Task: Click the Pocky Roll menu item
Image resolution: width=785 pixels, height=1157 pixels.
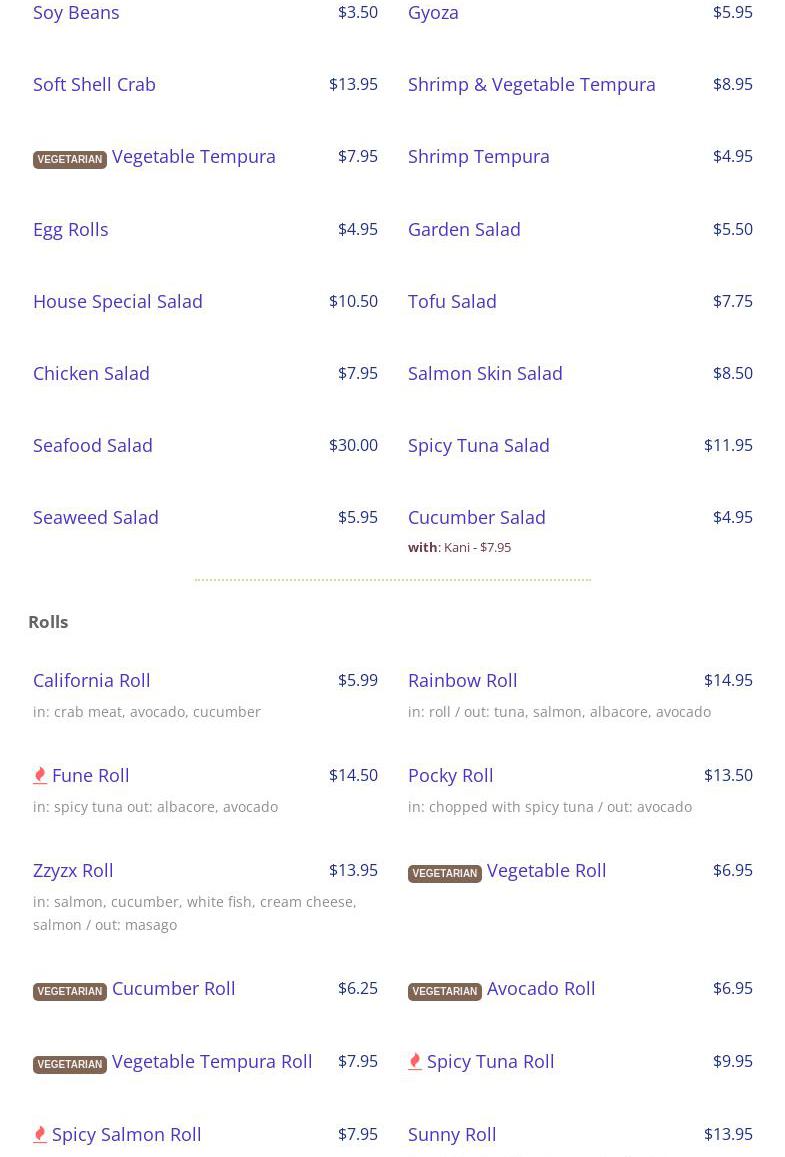Action: coord(450,775)
